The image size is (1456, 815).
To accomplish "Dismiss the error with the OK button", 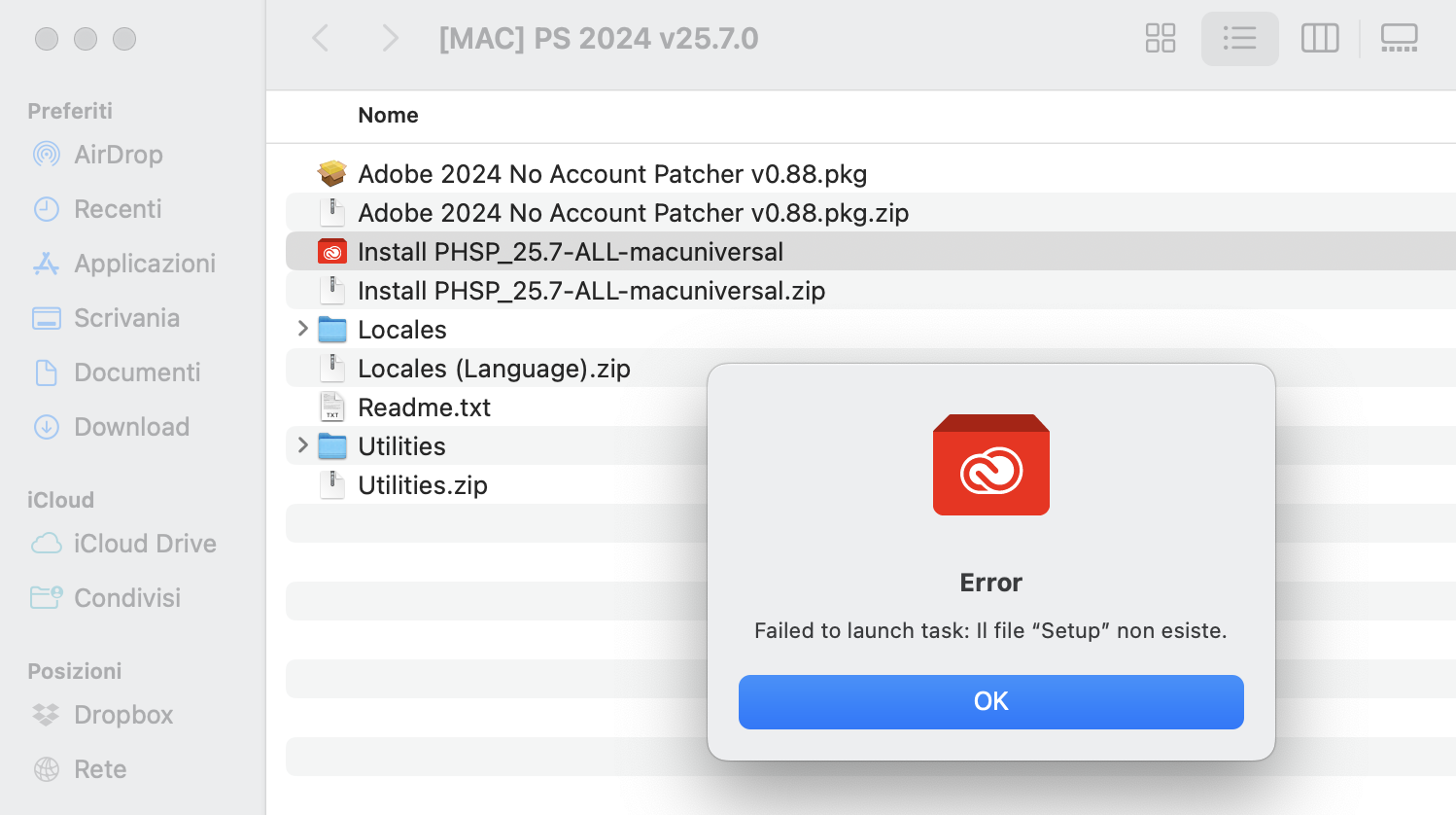I will pos(990,701).
